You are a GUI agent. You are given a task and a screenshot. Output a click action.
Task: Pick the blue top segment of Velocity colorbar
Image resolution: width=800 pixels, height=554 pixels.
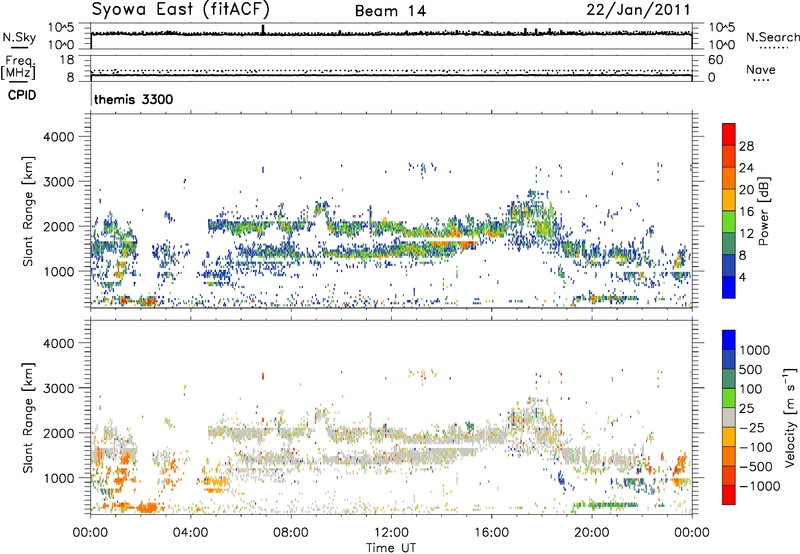click(729, 340)
